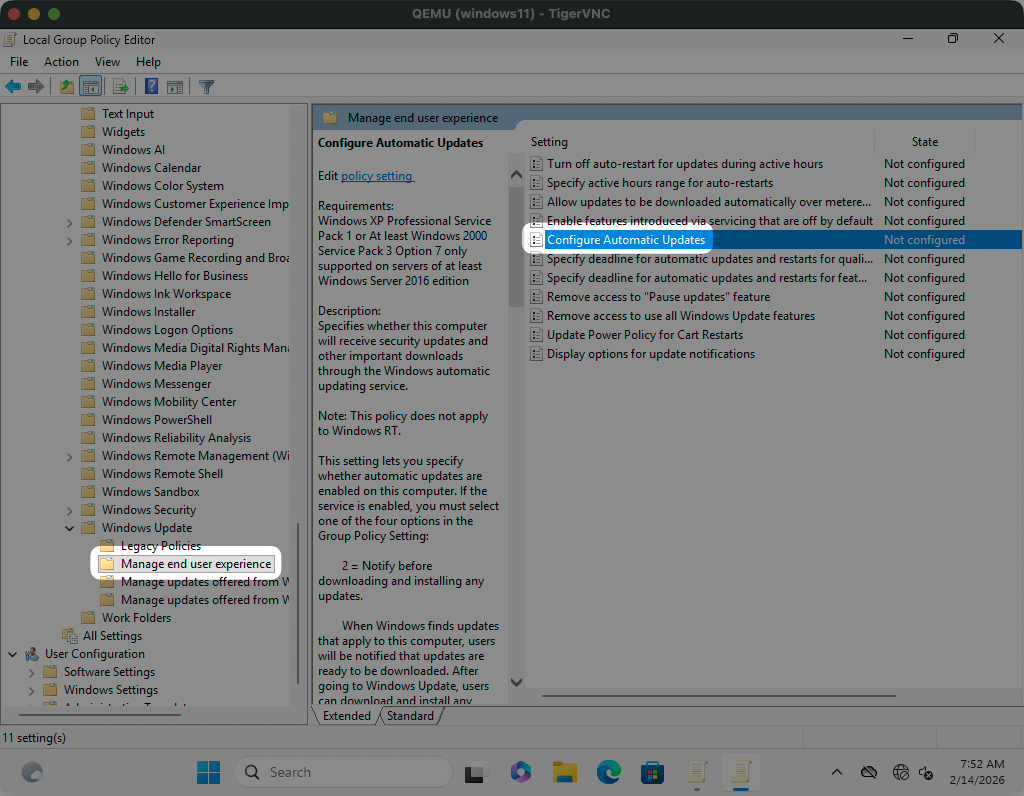
Task: Select Remove access to "Pause updates" feature
Action: pyautogui.click(x=658, y=297)
